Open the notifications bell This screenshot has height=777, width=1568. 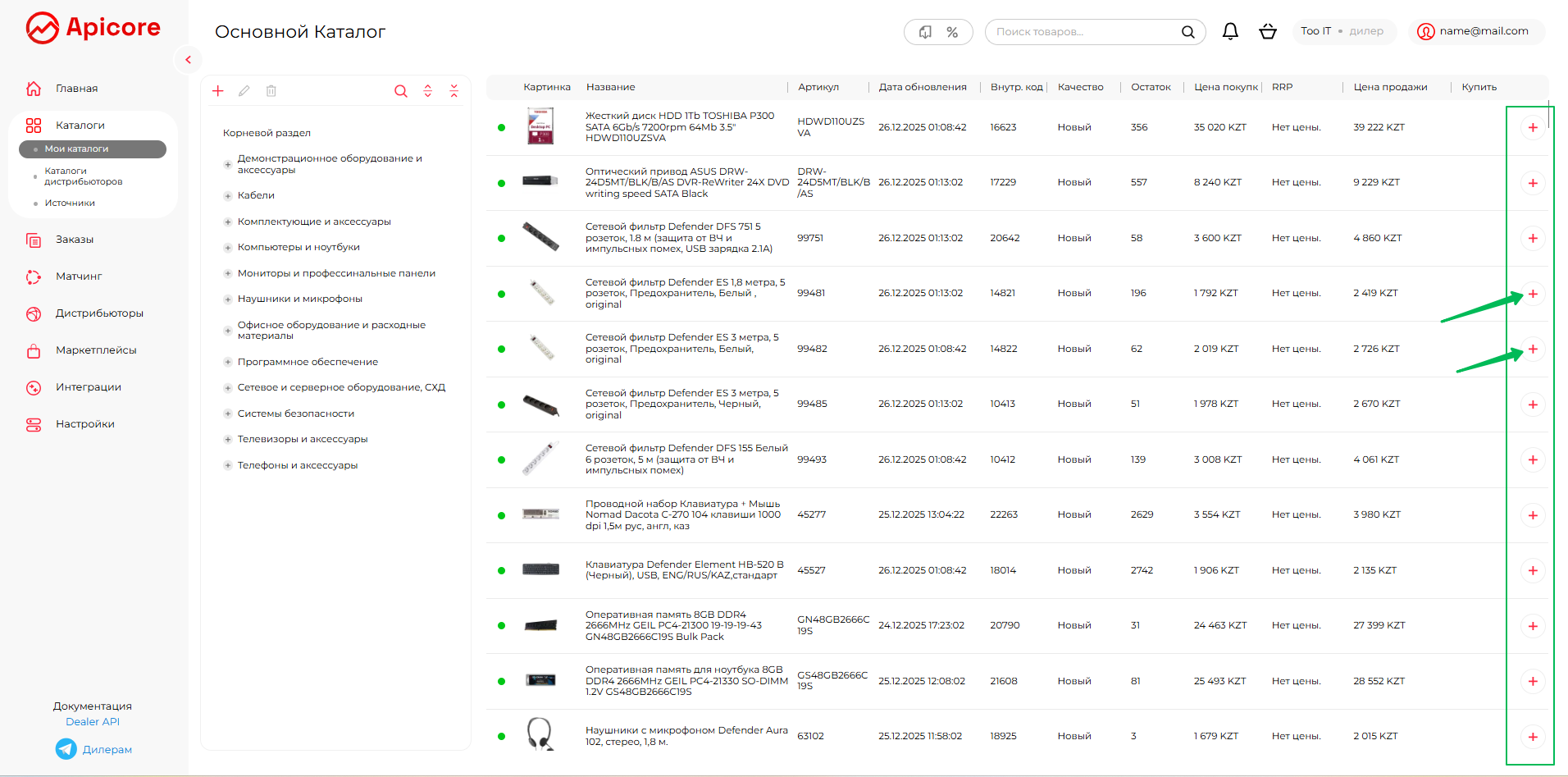point(1230,32)
